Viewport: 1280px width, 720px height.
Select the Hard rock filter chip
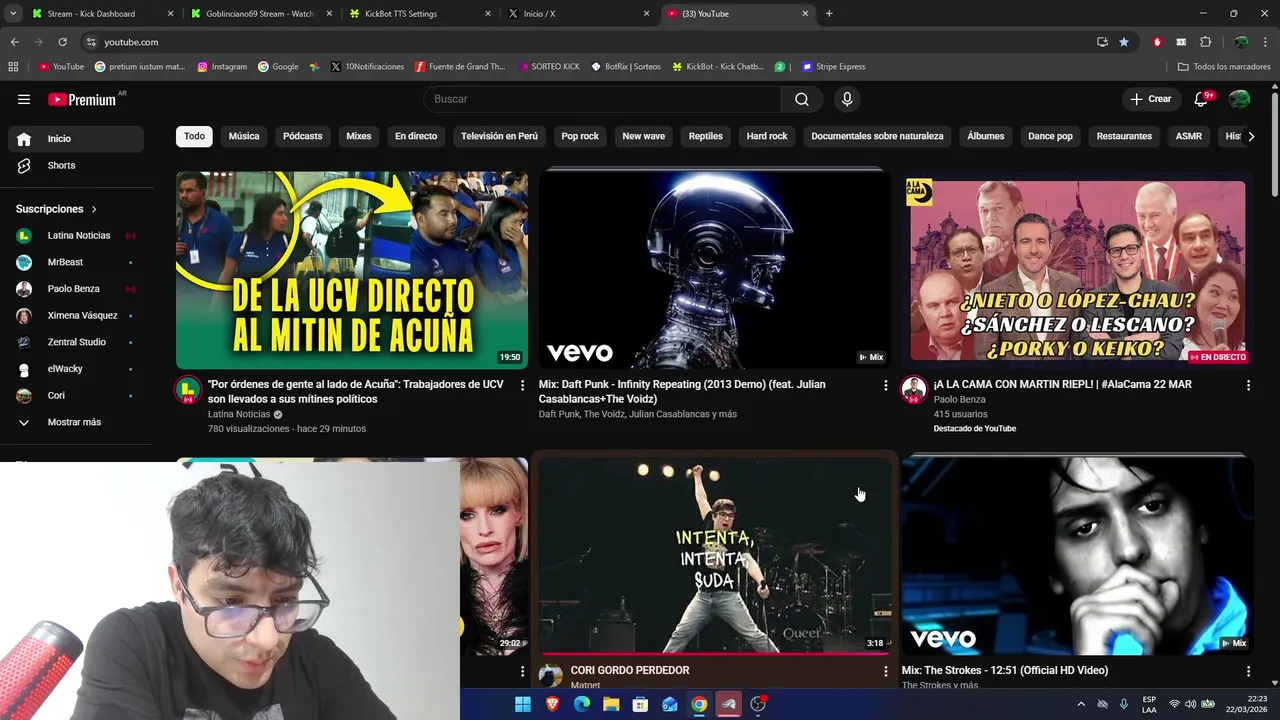(767, 136)
